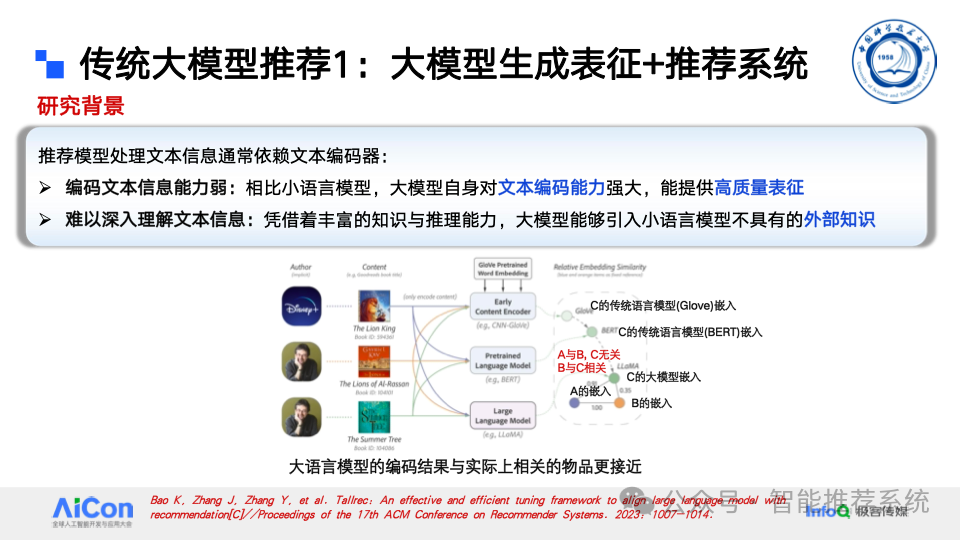This screenshot has height=540, width=960.
Task: Click the AiCon conference logo
Action: click(x=92, y=512)
